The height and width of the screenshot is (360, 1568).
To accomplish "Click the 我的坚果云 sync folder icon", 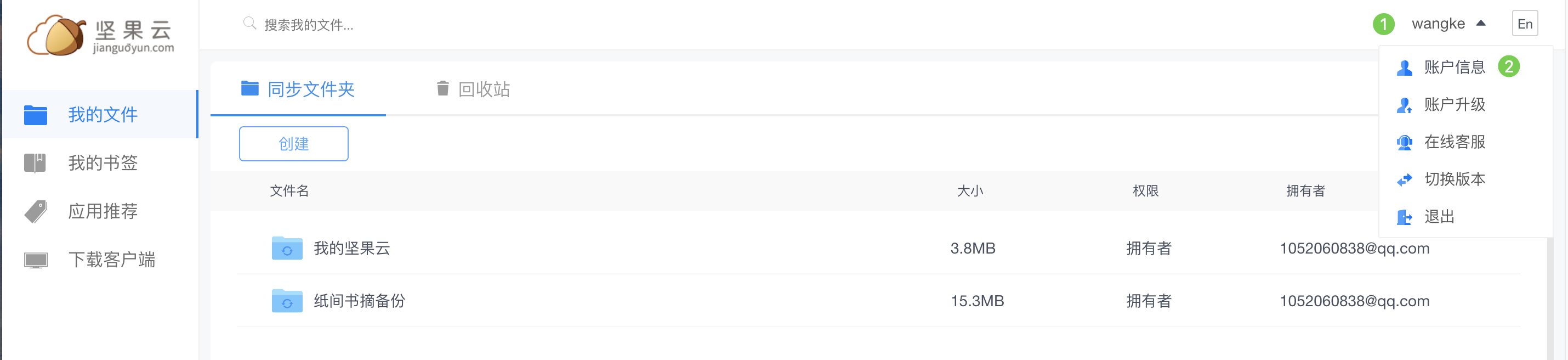I will [x=287, y=248].
